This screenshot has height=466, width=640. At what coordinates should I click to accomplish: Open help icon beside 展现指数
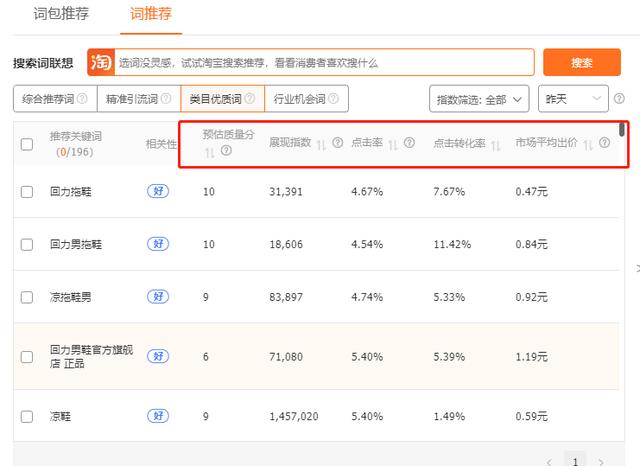click(x=338, y=142)
